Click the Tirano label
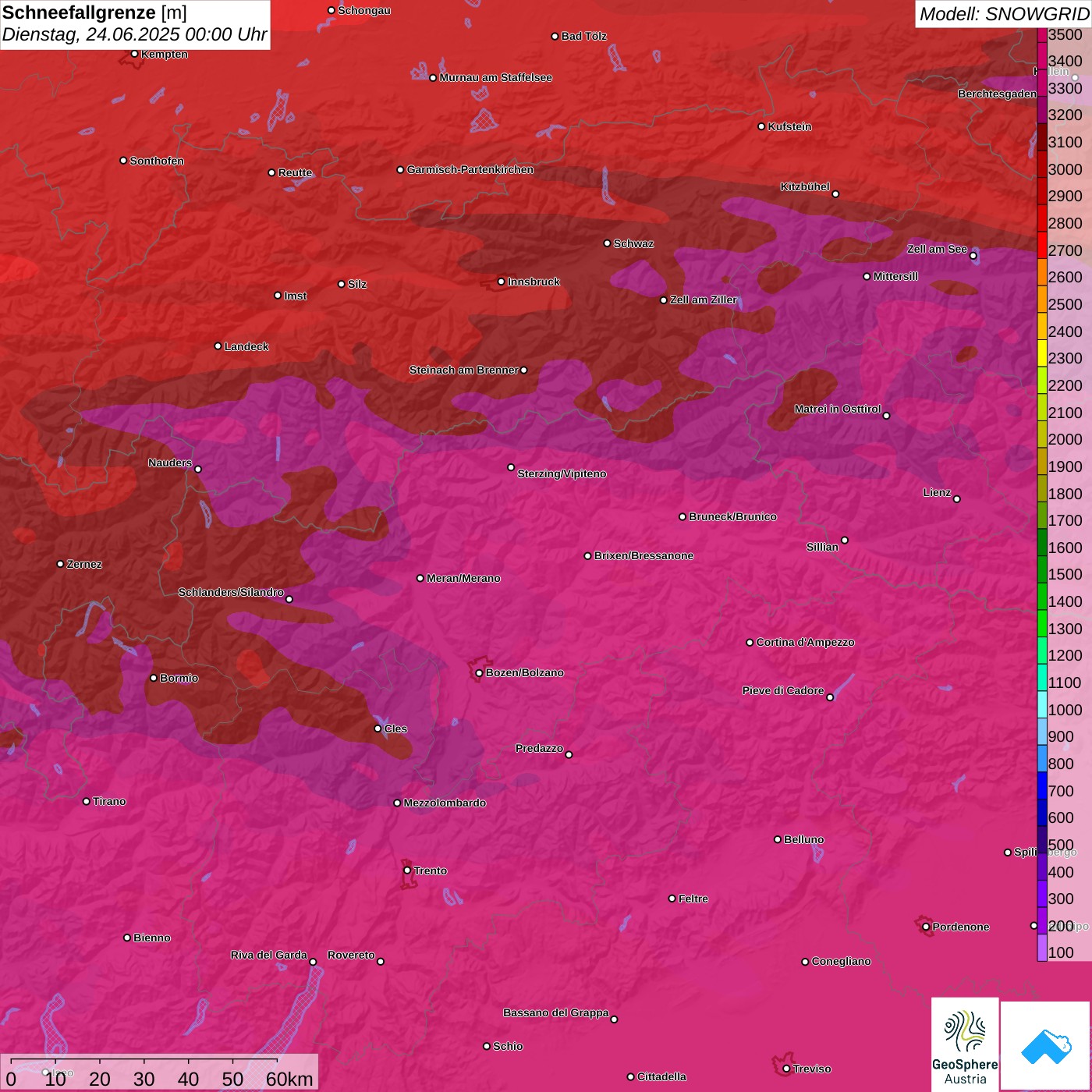The width and height of the screenshot is (1092, 1092). click(109, 801)
